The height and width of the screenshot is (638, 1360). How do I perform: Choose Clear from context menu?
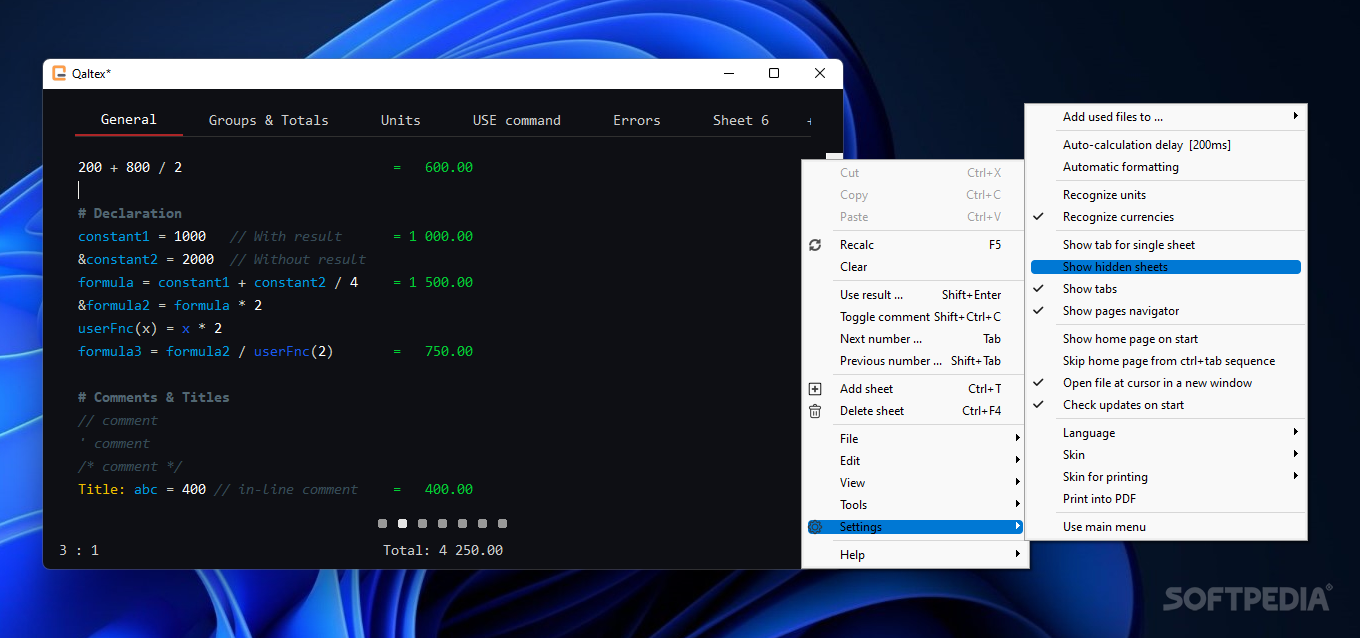[x=915, y=267]
